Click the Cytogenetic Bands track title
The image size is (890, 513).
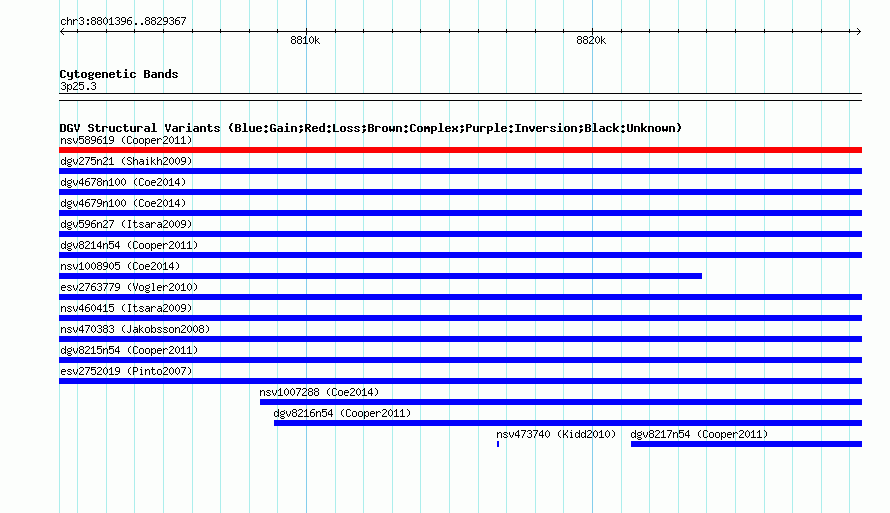119,74
